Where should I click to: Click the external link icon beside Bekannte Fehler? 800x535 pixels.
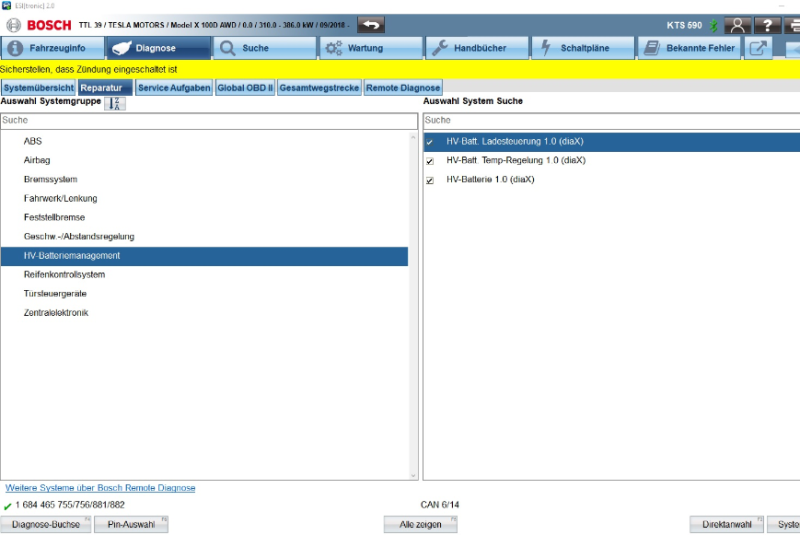pos(760,48)
